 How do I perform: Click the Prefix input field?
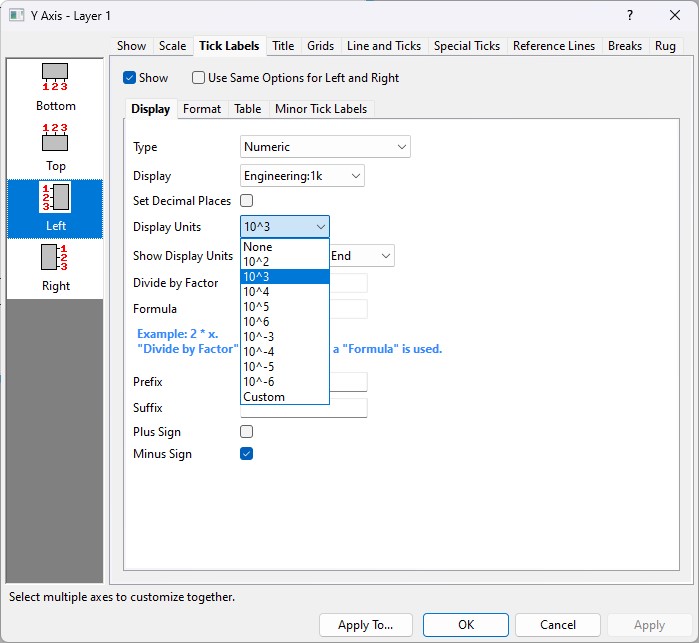[x=348, y=382]
